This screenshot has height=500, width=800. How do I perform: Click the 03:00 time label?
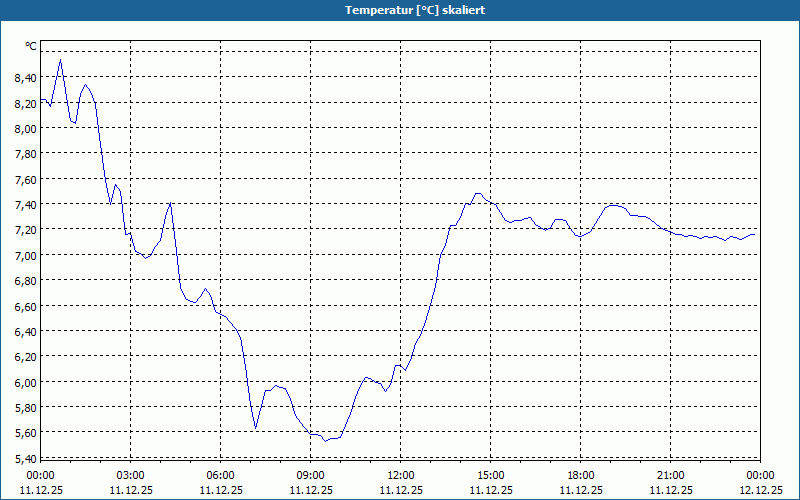[x=131, y=476]
